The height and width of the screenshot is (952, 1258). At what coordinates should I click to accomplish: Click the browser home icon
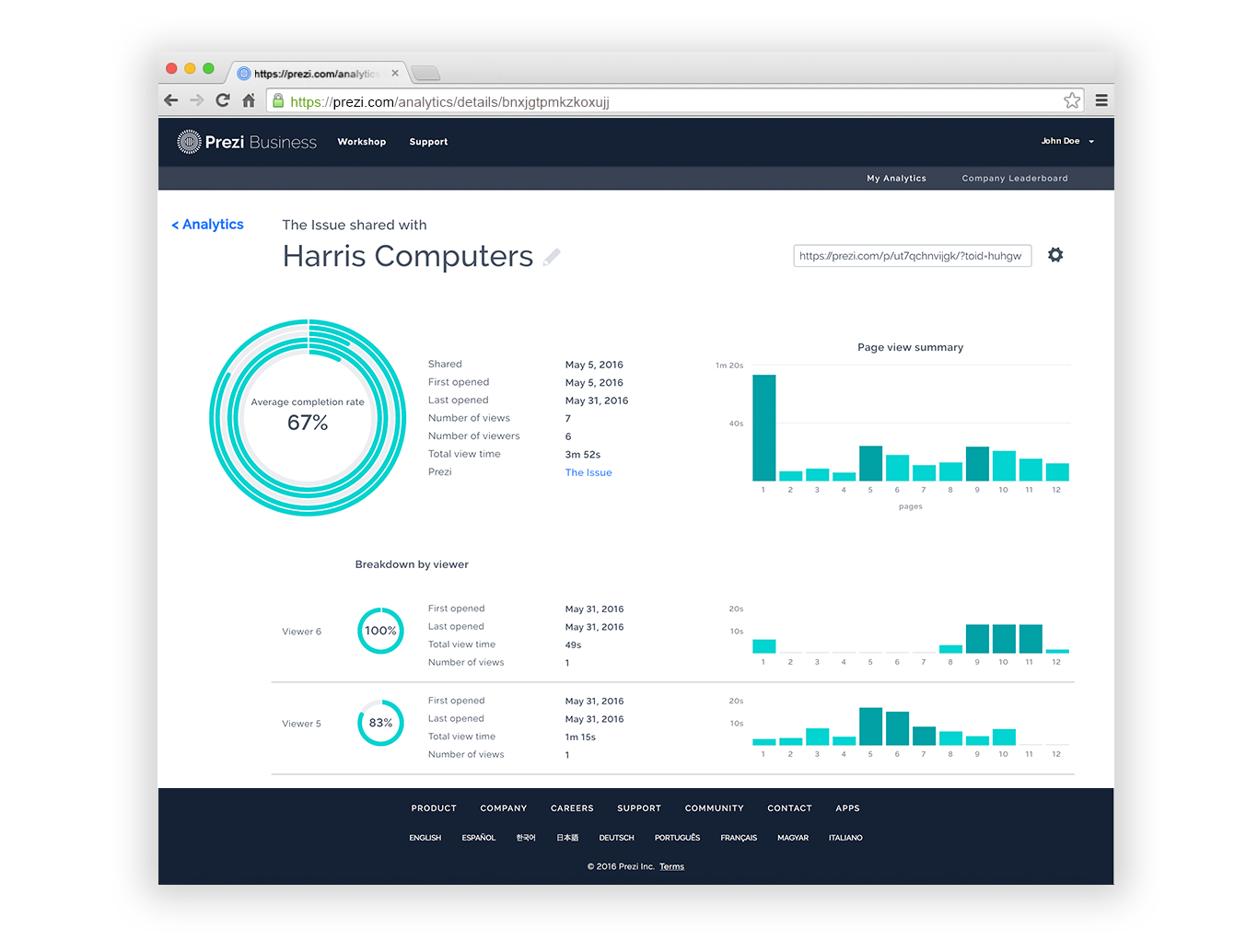pos(249,100)
